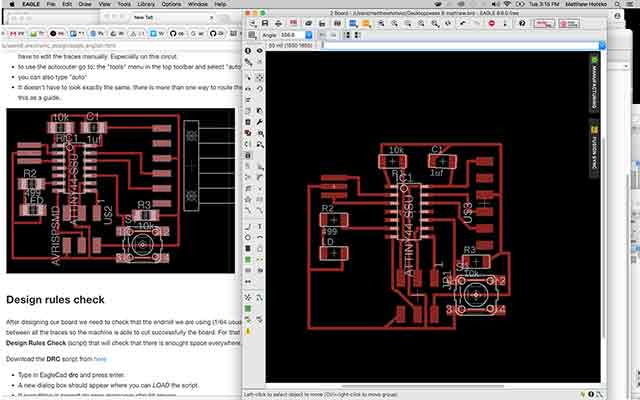Open the EAGLE Help question mark icon

(x=522, y=24)
